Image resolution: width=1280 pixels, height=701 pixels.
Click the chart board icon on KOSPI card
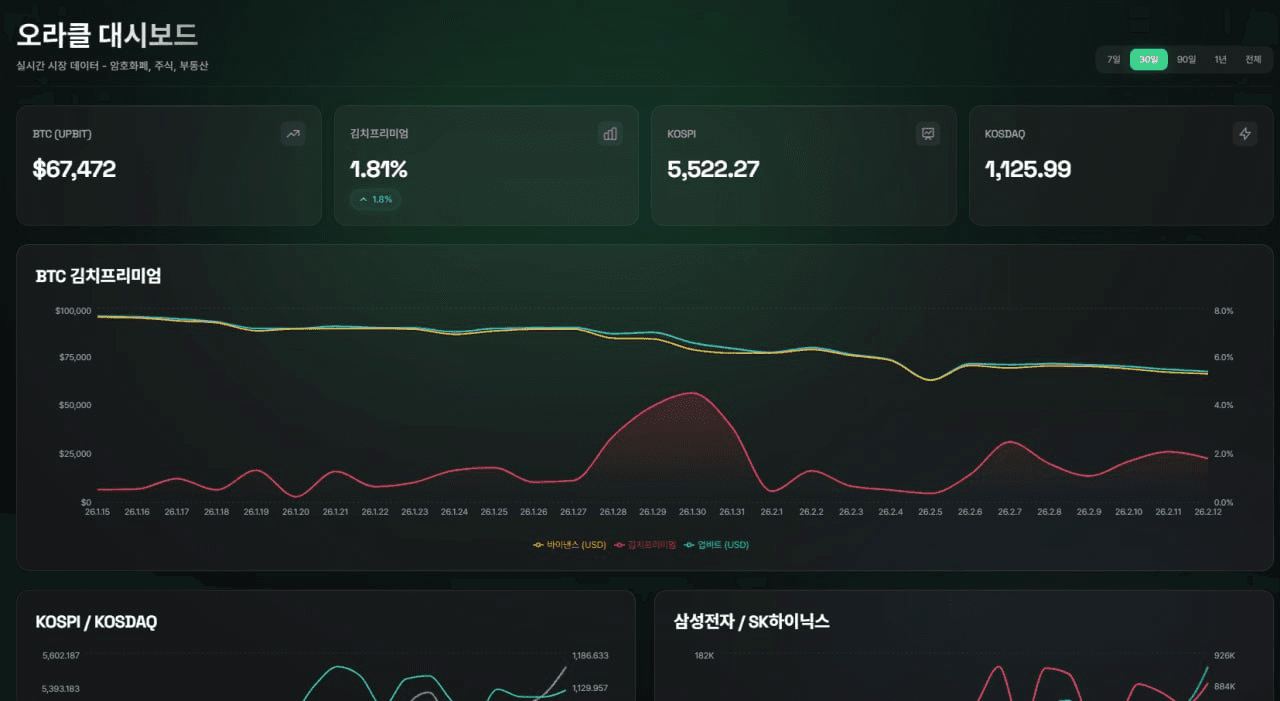tap(928, 133)
